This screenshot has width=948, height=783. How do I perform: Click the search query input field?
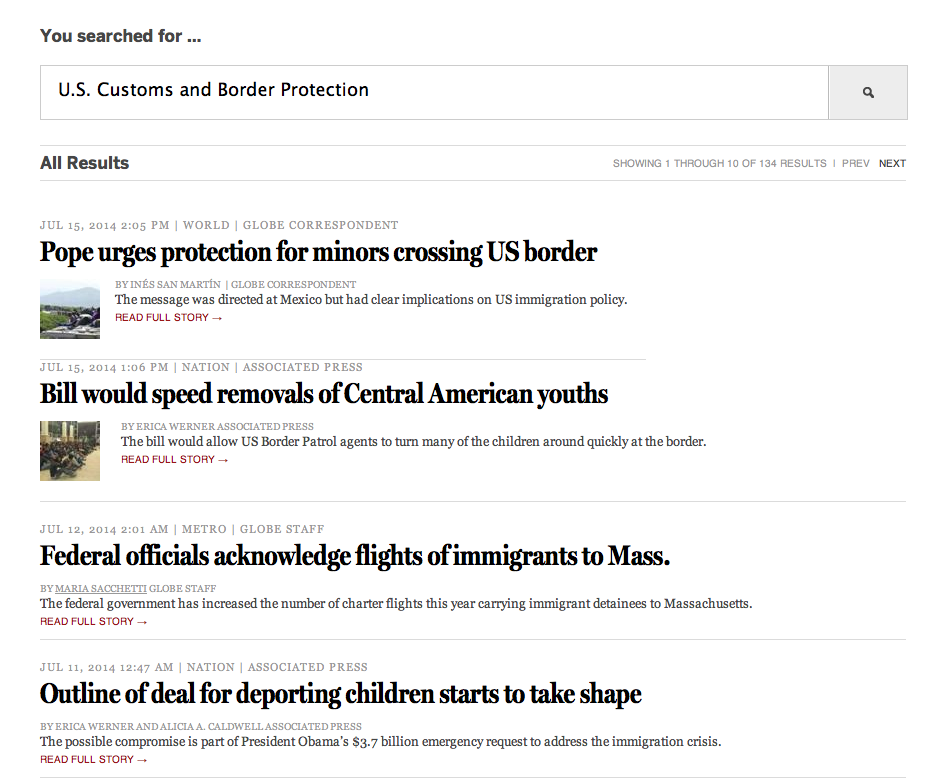pos(434,92)
